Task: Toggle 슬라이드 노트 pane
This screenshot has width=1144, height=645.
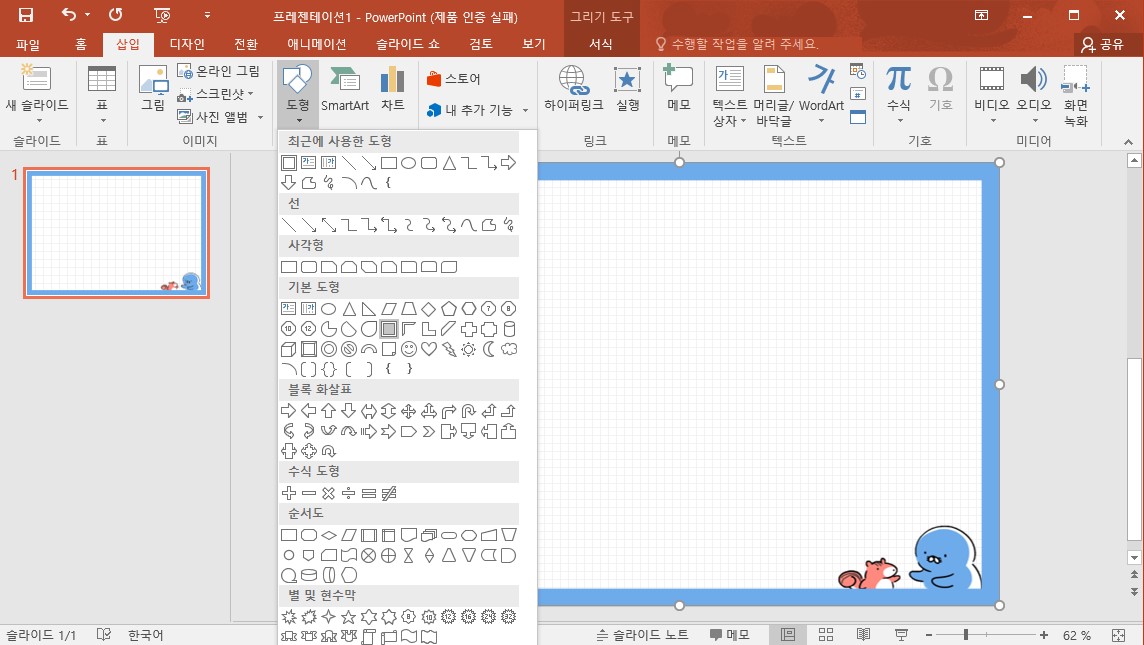Action: pos(642,635)
